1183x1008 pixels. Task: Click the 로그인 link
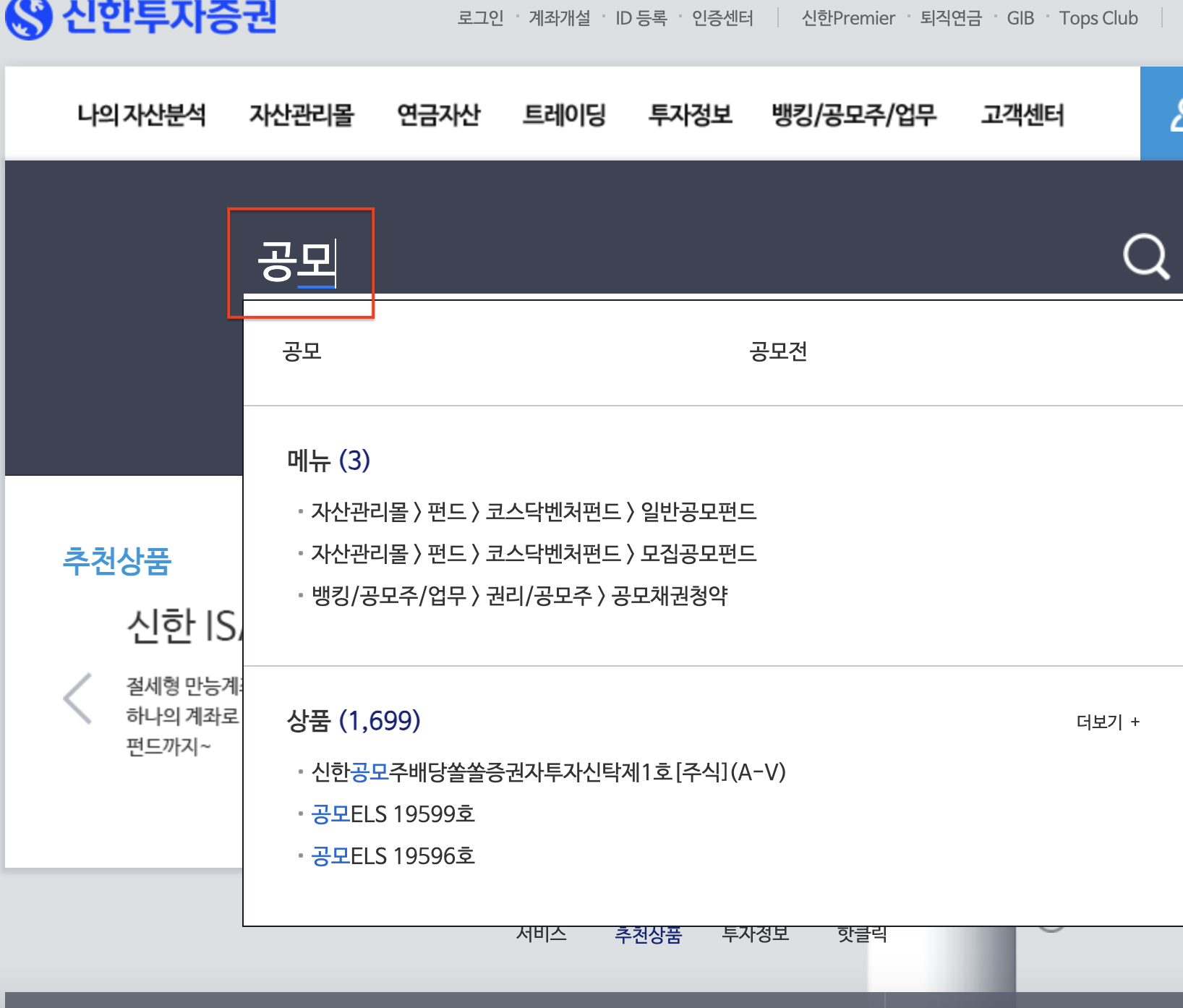[x=480, y=18]
